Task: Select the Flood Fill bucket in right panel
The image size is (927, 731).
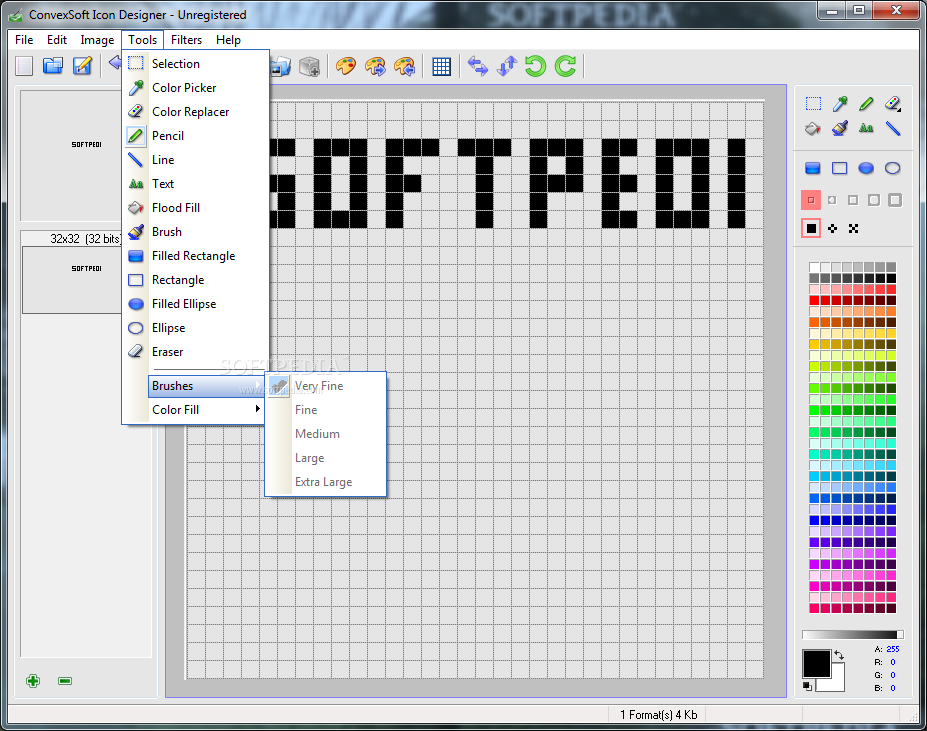Action: [813, 128]
